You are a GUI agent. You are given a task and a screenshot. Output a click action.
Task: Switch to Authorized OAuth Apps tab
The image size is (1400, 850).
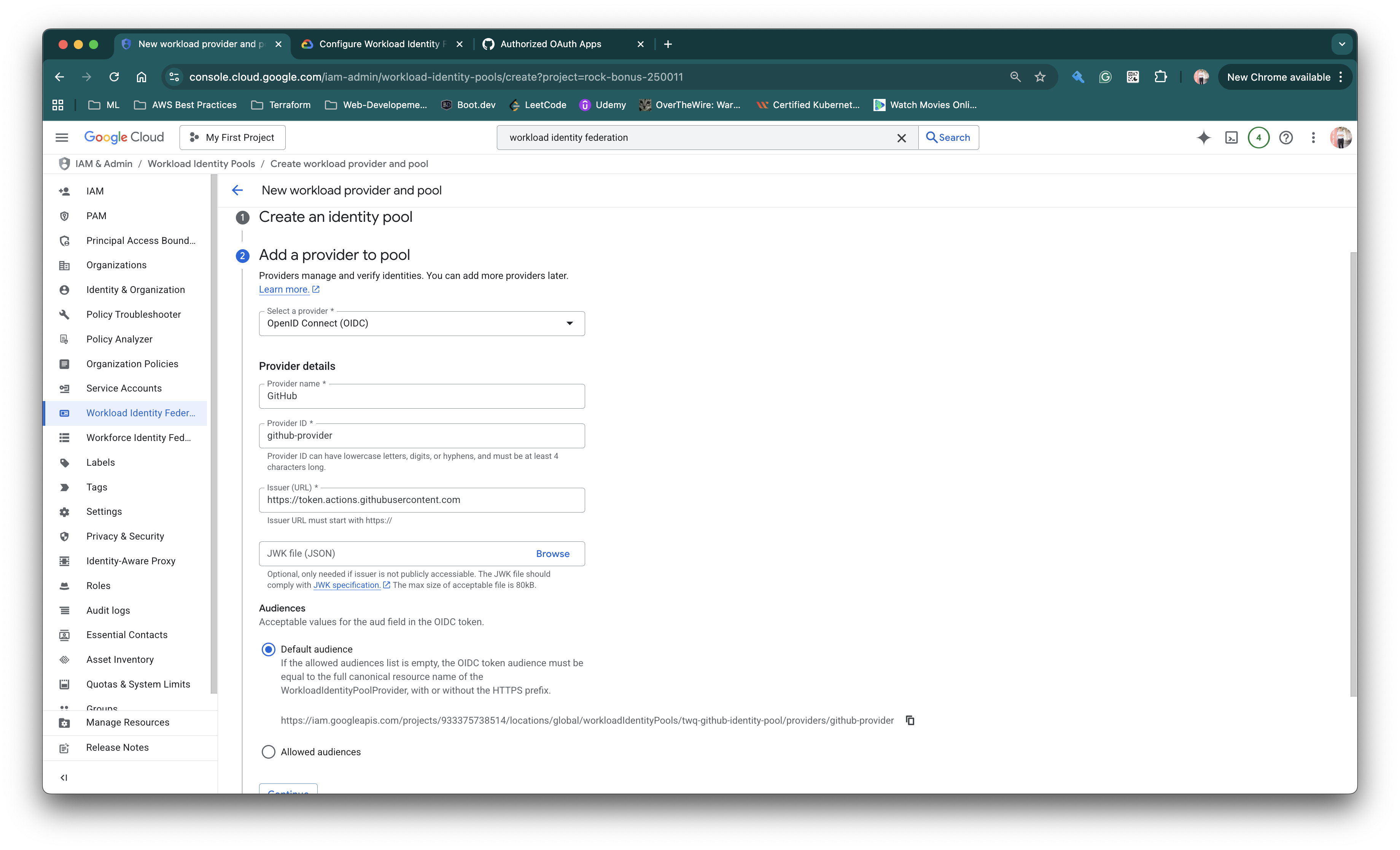click(x=563, y=44)
